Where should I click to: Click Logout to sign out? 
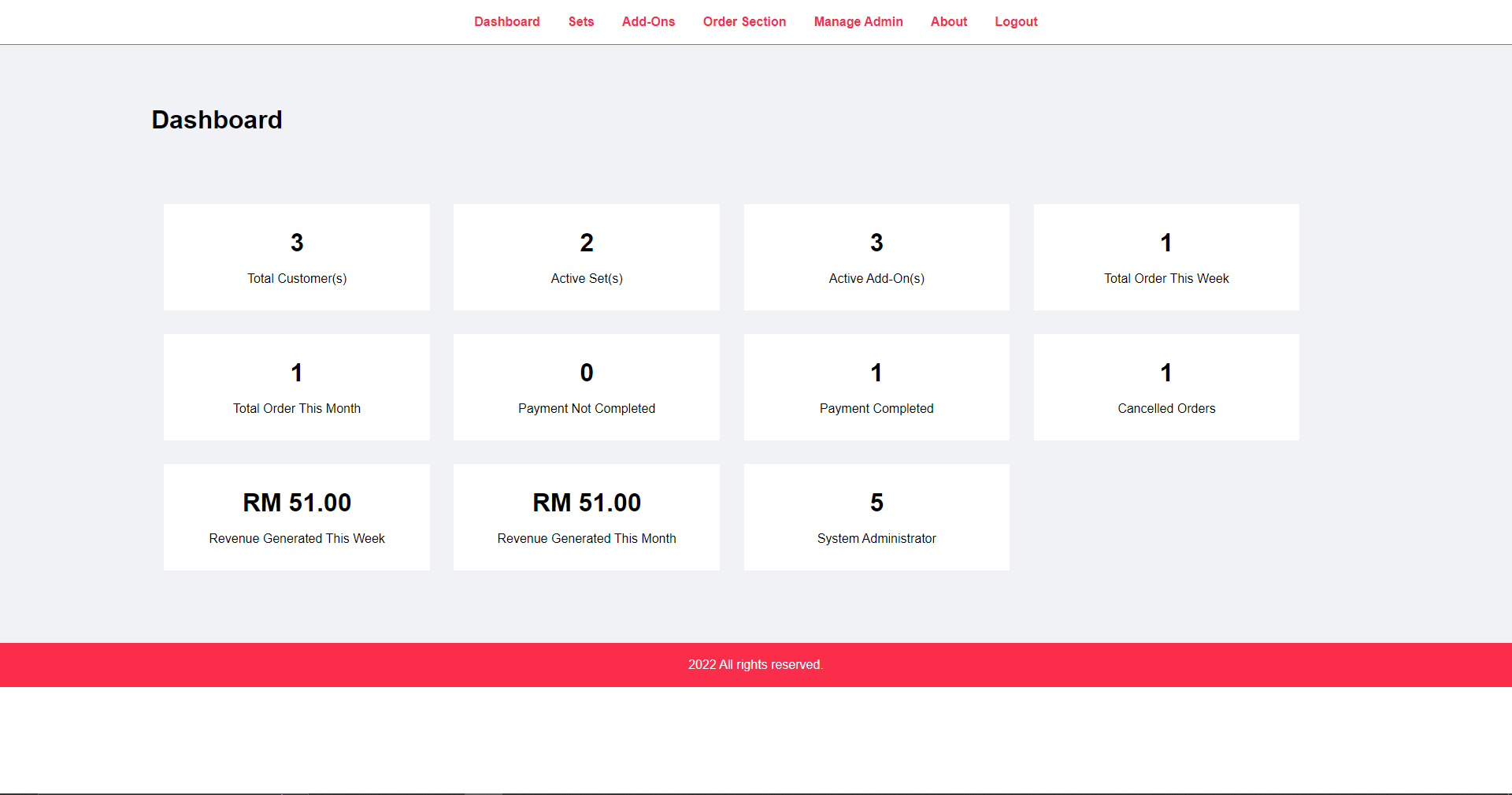(x=1016, y=21)
